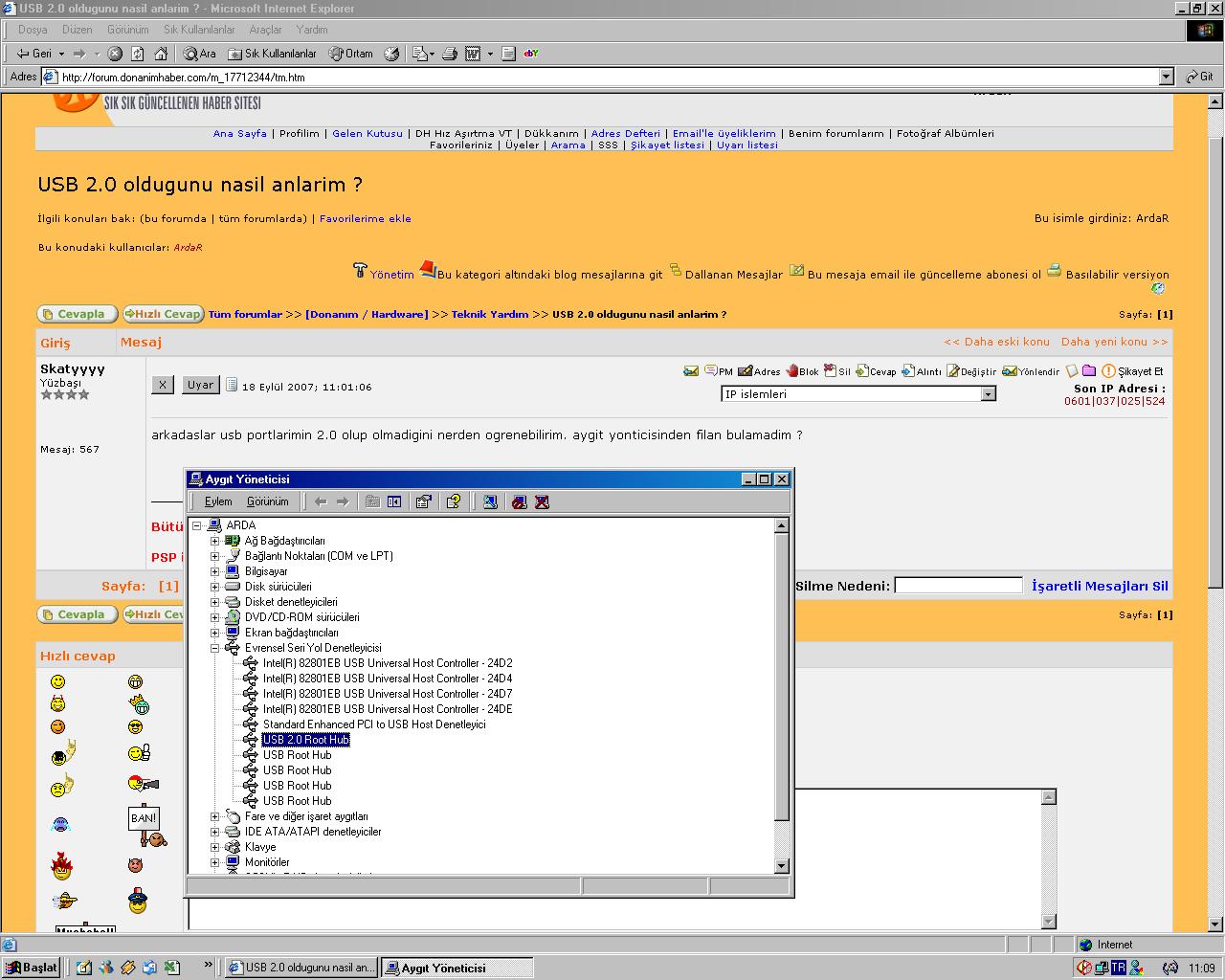Click the Basılabilir versiyon printer icon
This screenshot has width=1225, height=980.
[x=1054, y=271]
